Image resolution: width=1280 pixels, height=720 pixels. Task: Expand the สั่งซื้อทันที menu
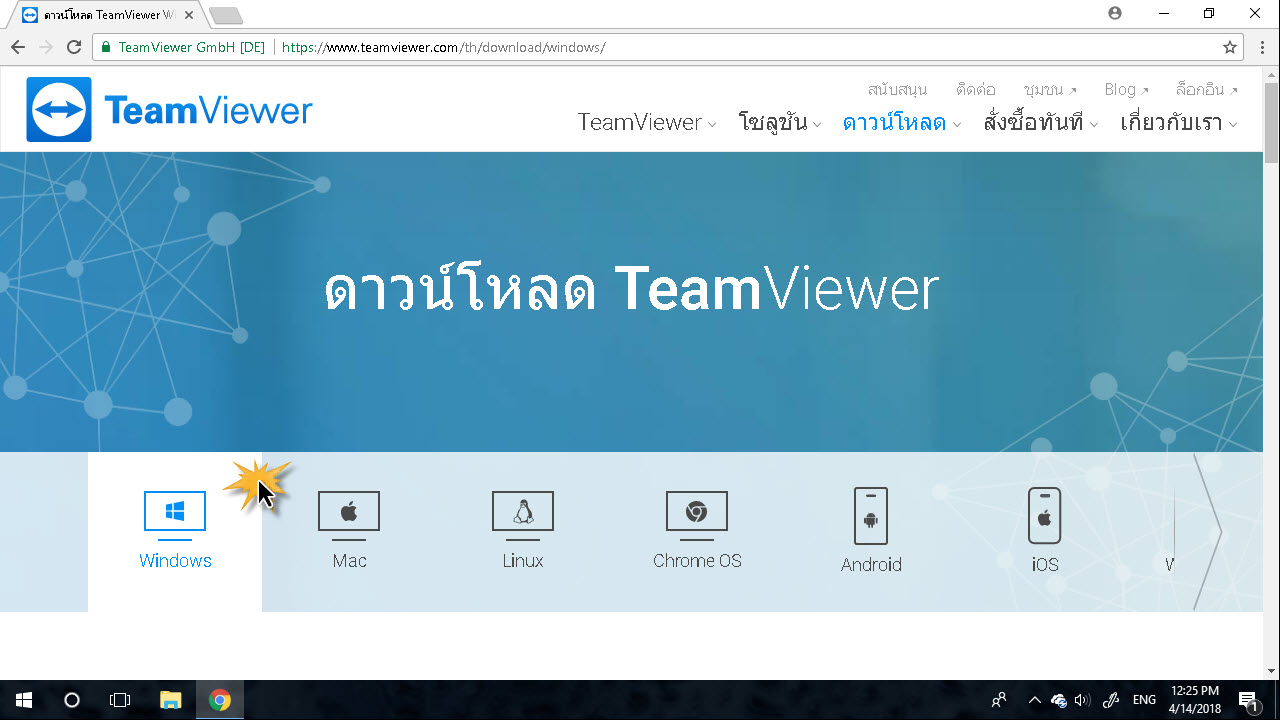[x=1041, y=123]
